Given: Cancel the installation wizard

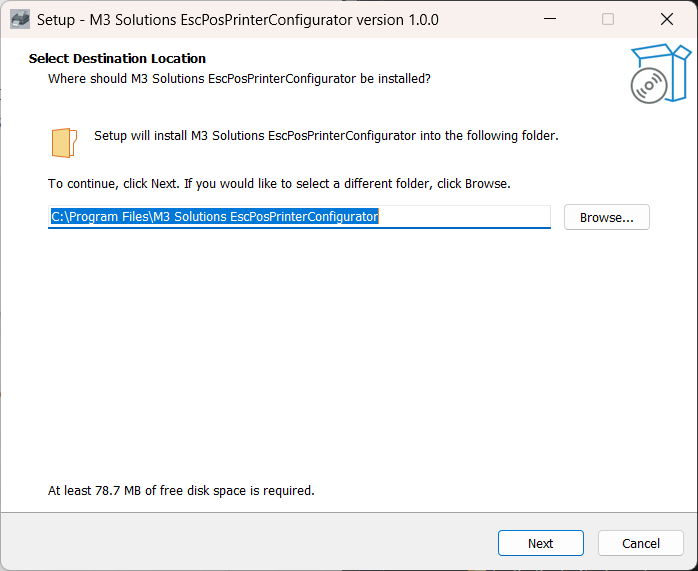Looking at the screenshot, I should [641, 543].
